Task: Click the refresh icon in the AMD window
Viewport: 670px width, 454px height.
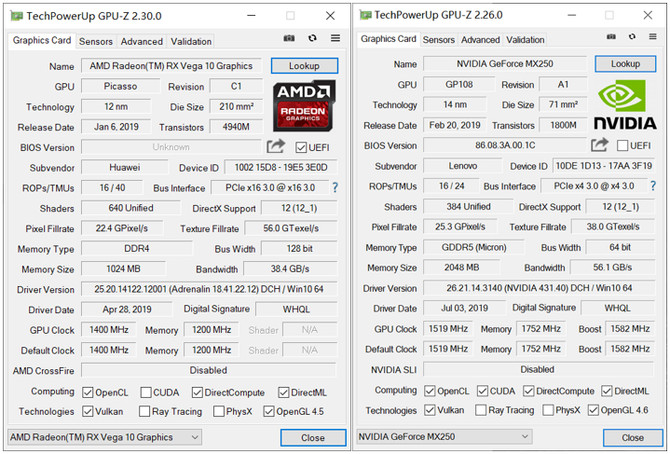Action: 312,39
